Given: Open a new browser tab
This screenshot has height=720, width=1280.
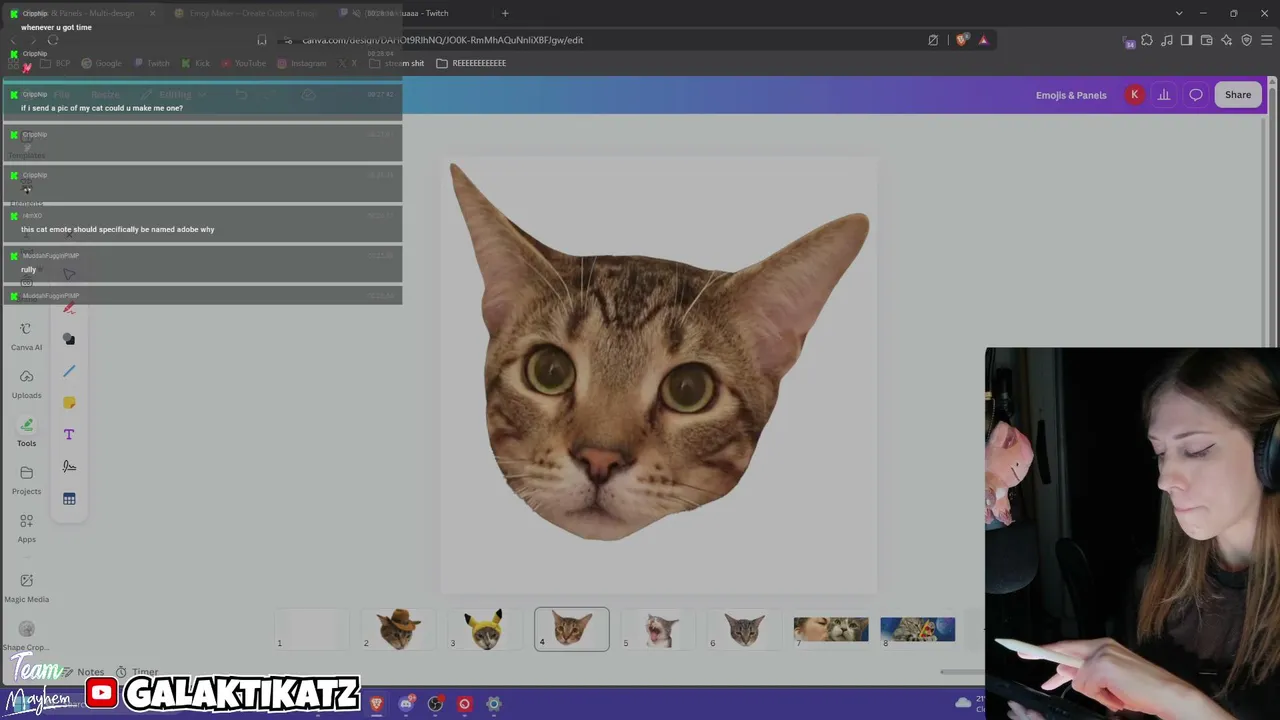Looking at the screenshot, I should (505, 13).
